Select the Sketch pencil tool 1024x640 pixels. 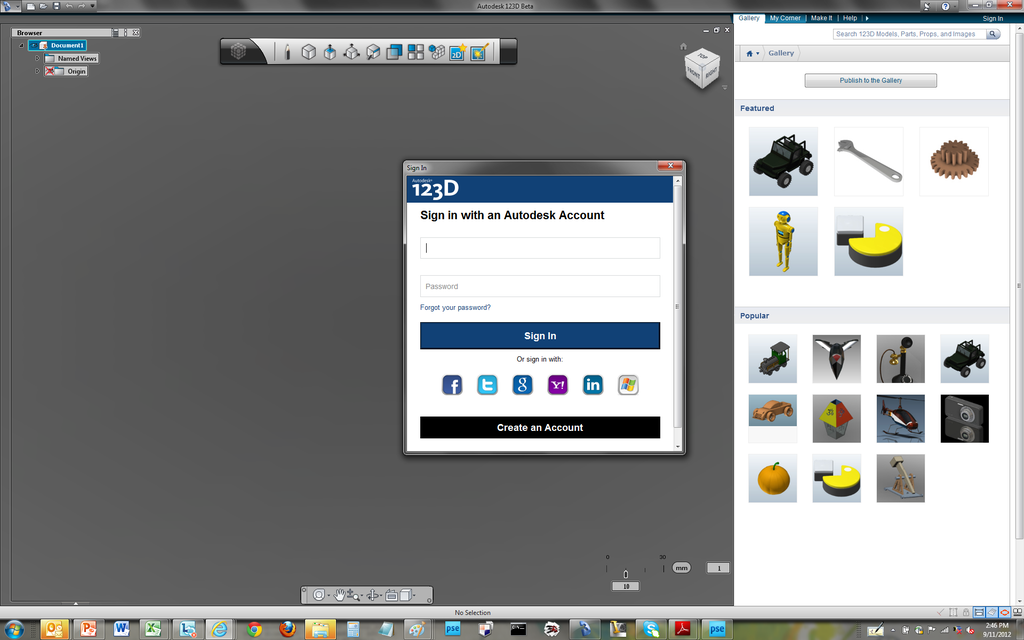[x=287, y=52]
